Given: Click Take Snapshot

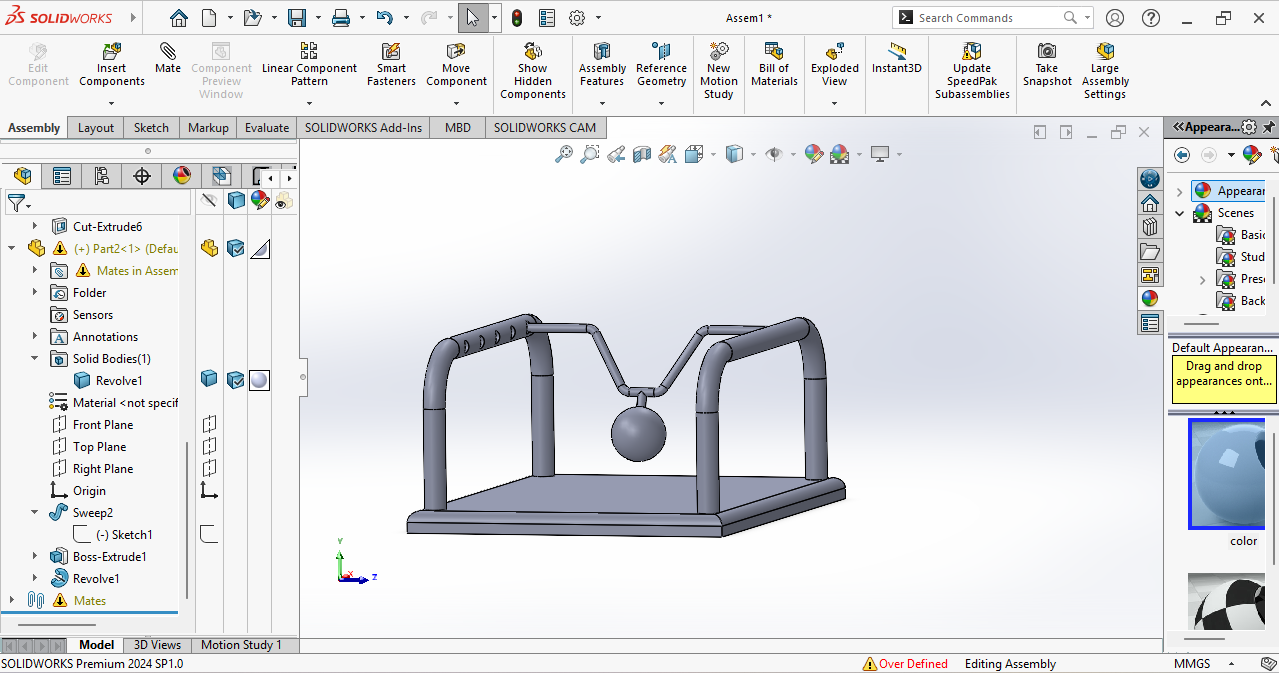Looking at the screenshot, I should click(x=1047, y=64).
